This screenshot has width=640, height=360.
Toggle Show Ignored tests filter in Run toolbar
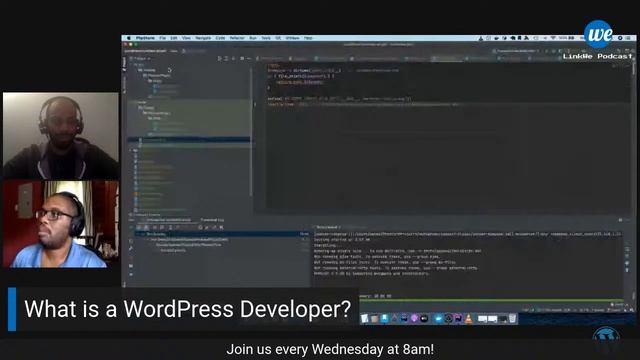[x=146, y=227]
